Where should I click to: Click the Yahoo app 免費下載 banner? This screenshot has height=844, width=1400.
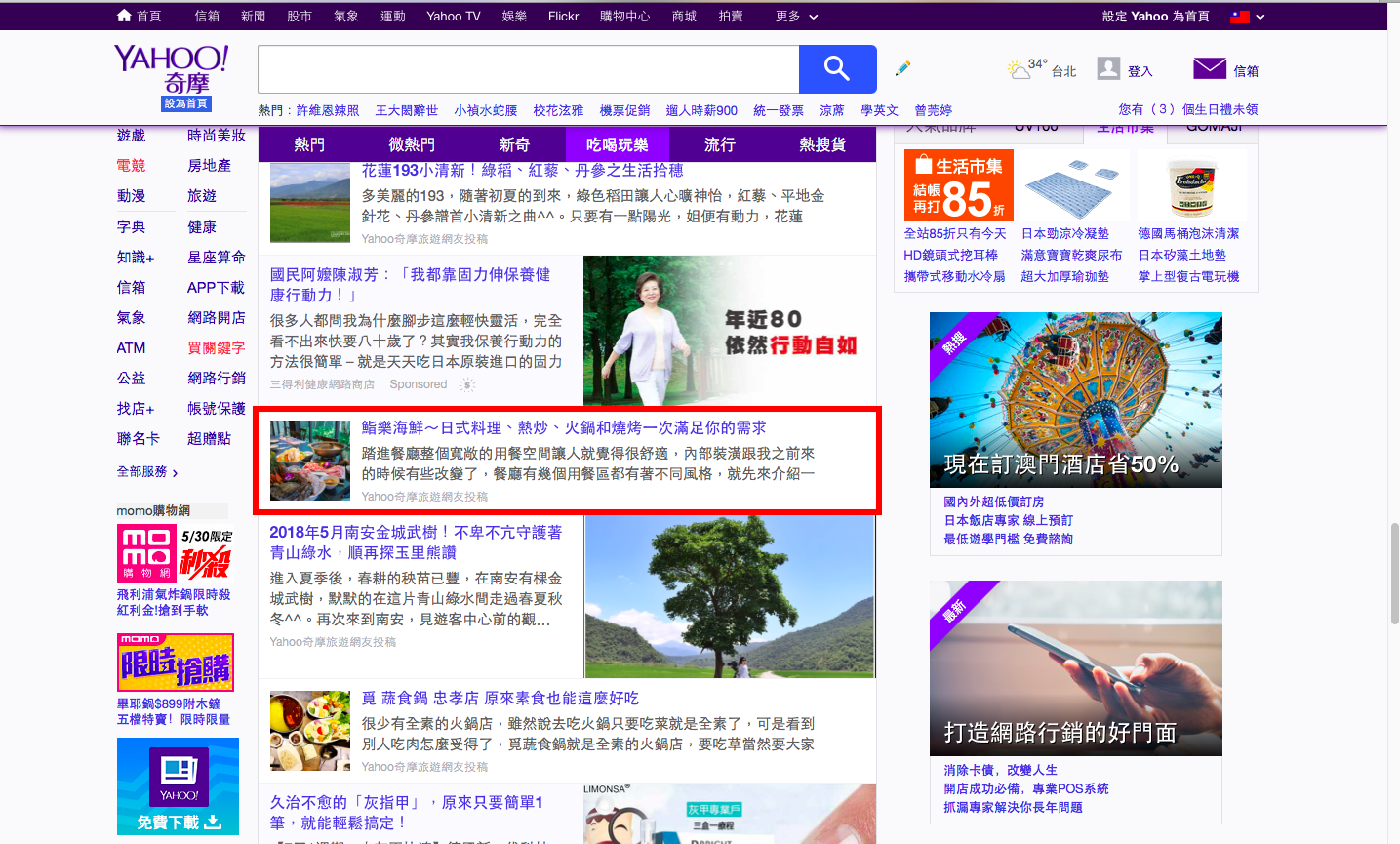click(178, 786)
